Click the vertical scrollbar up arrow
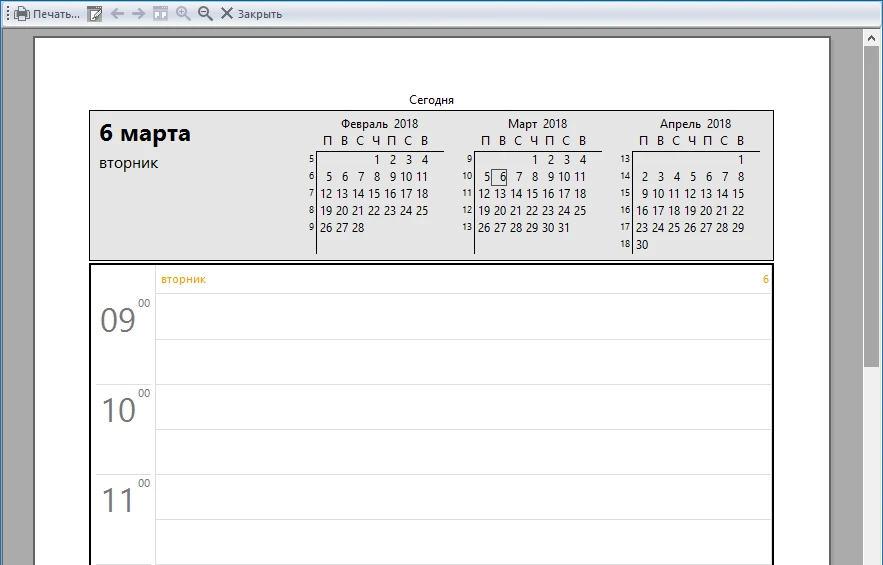Viewport: 883px width, 565px height. (871, 37)
